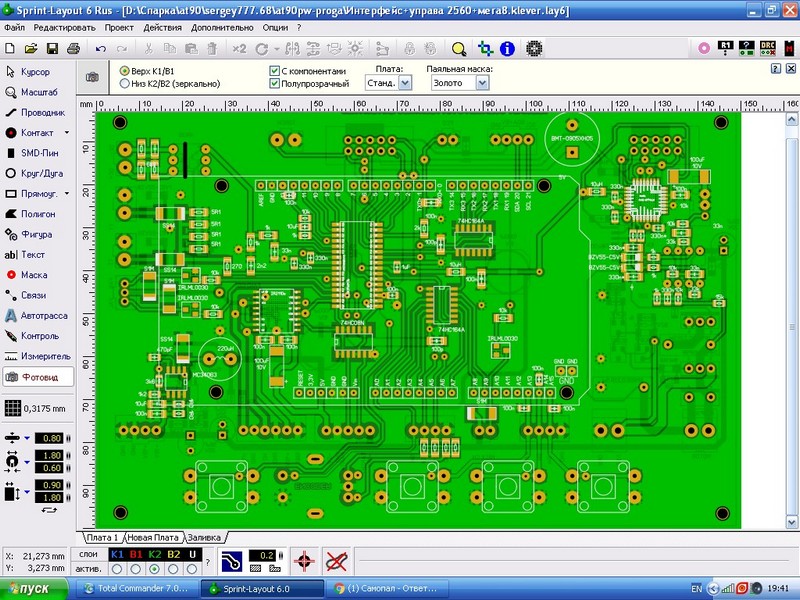Uncheck the С компонентами checkbox
Viewport: 800px width, 600px height.
point(275,72)
